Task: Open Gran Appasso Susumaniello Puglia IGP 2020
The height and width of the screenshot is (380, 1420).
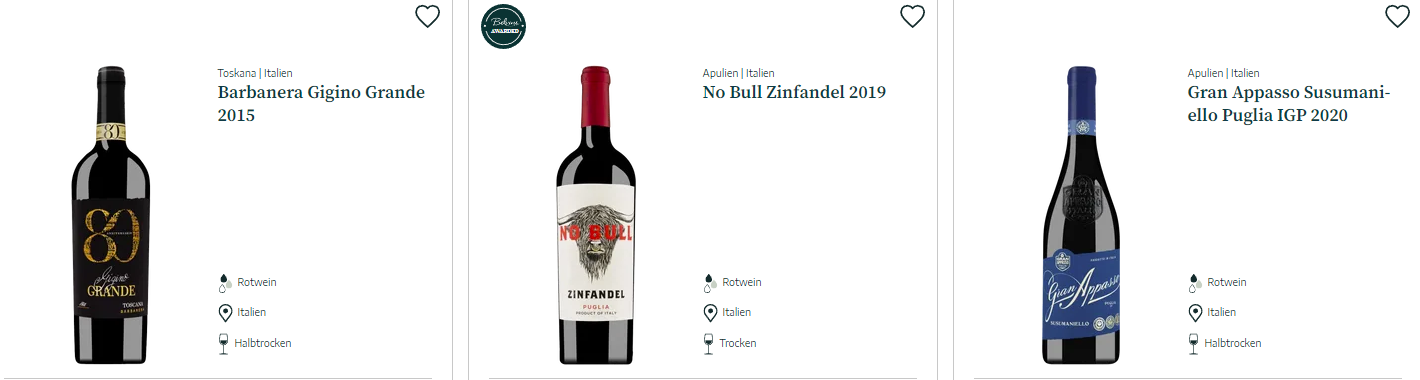Action: [x=1289, y=104]
